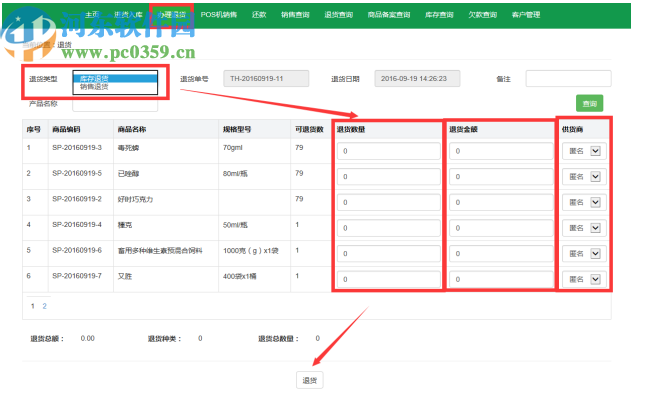The height and width of the screenshot is (413, 648).
Task: Open 客户管理 in the navigation bar
Action: pyautogui.click(x=526, y=14)
